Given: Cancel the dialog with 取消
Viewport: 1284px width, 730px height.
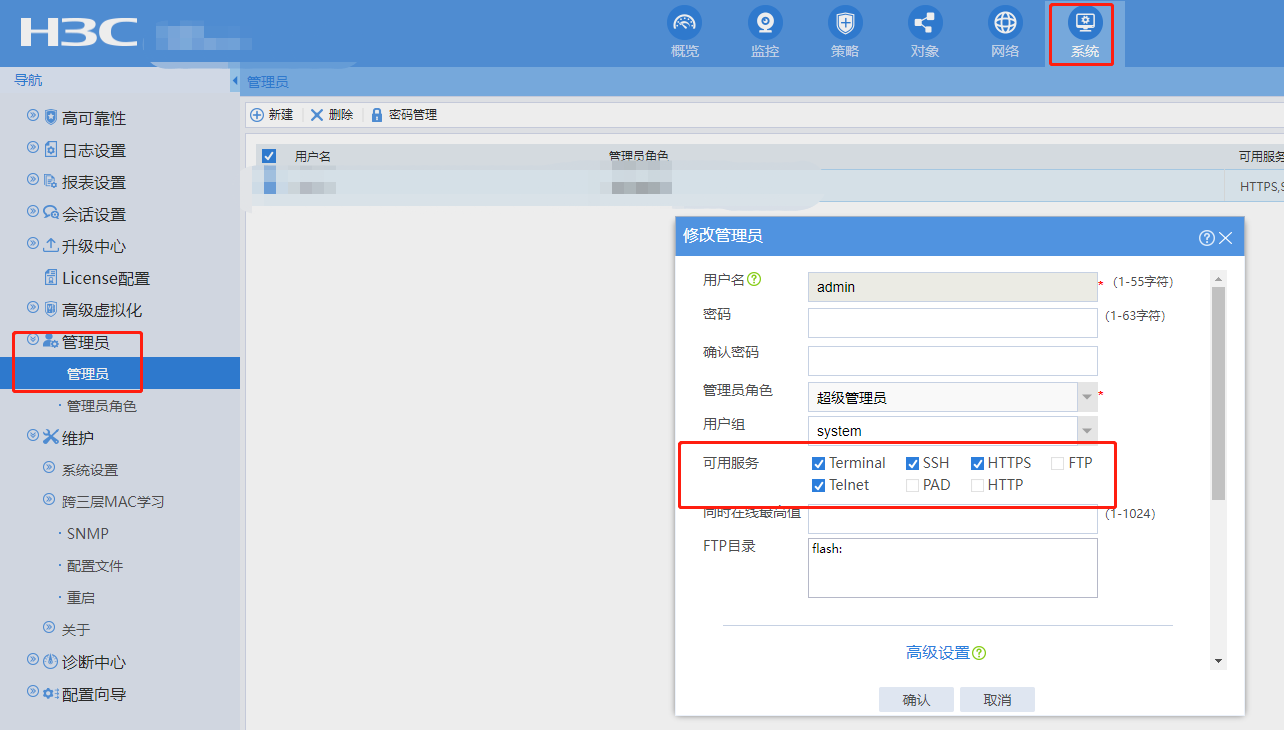Looking at the screenshot, I should (997, 699).
